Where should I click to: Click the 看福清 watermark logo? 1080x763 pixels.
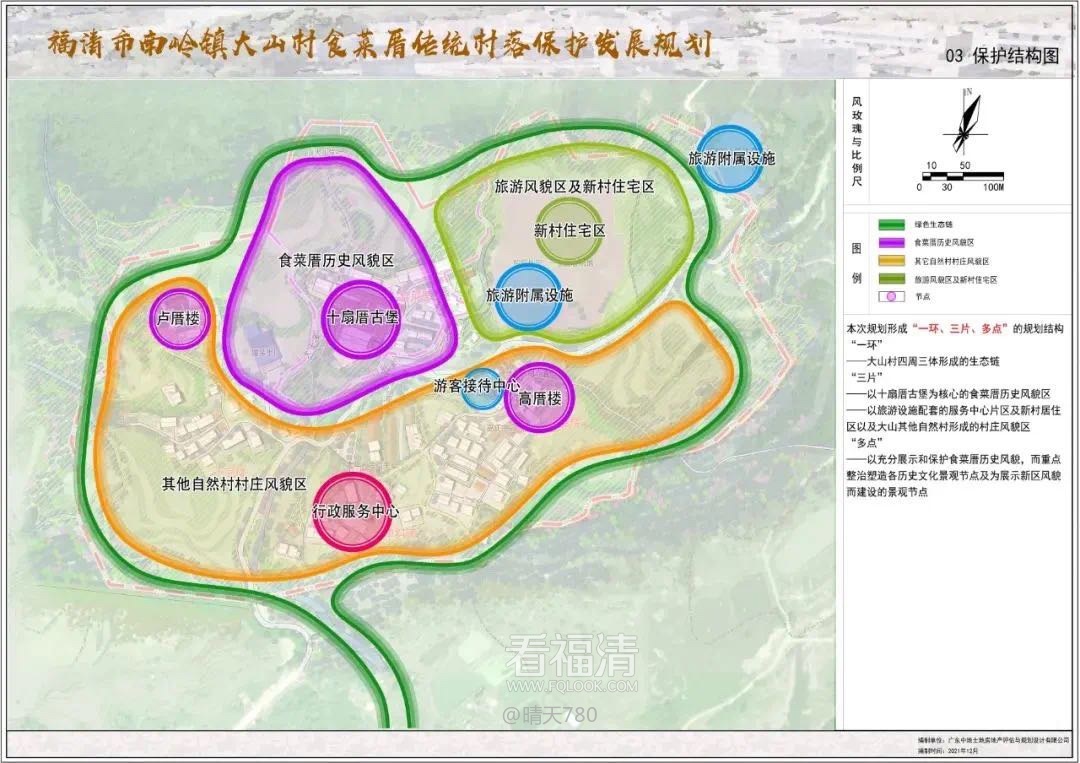(x=571, y=660)
